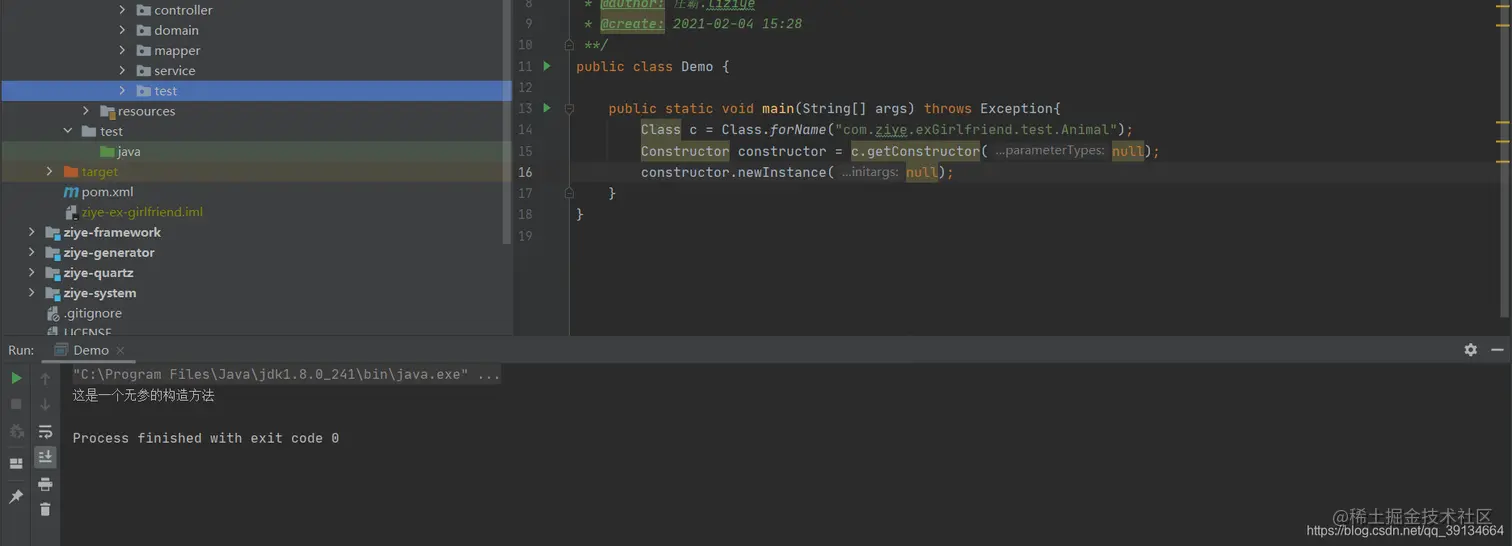Click the parameterTypes inlay hint
The width and height of the screenshot is (1512, 546).
pos(1050,151)
